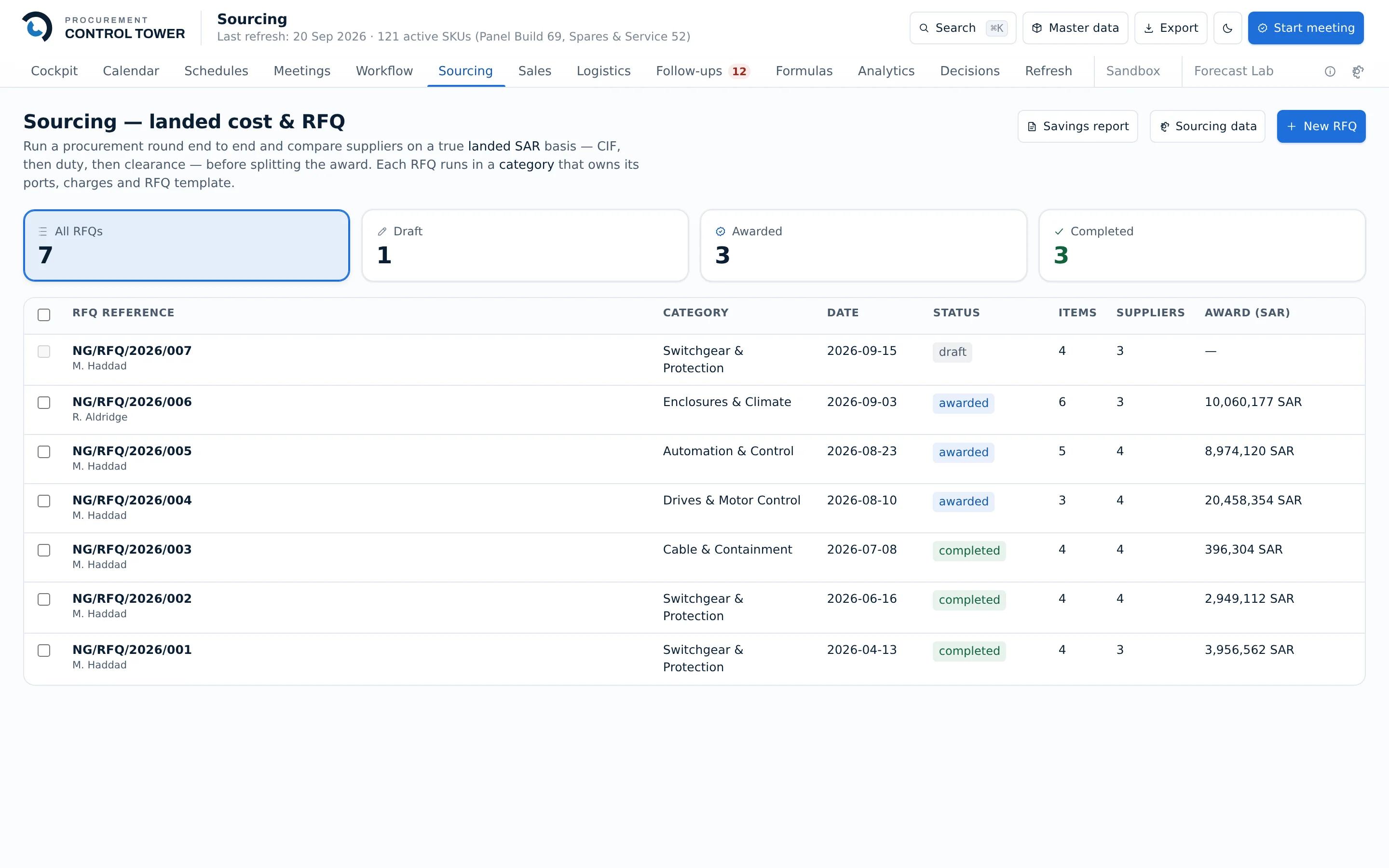Viewport: 1389px width, 868px height.
Task: Check the box for NG/RFQ/2026/003
Action: (x=43, y=550)
